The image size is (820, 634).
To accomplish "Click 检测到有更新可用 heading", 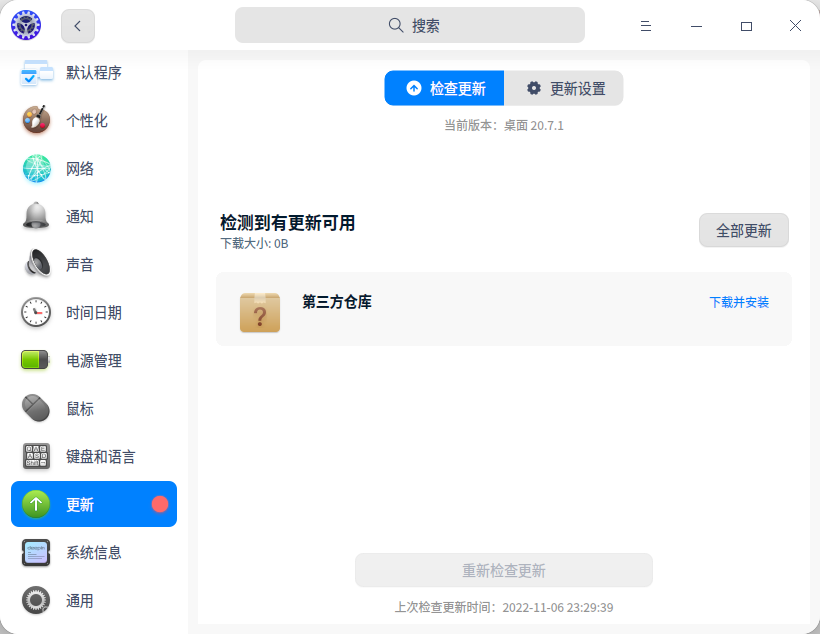I will coord(288,223).
